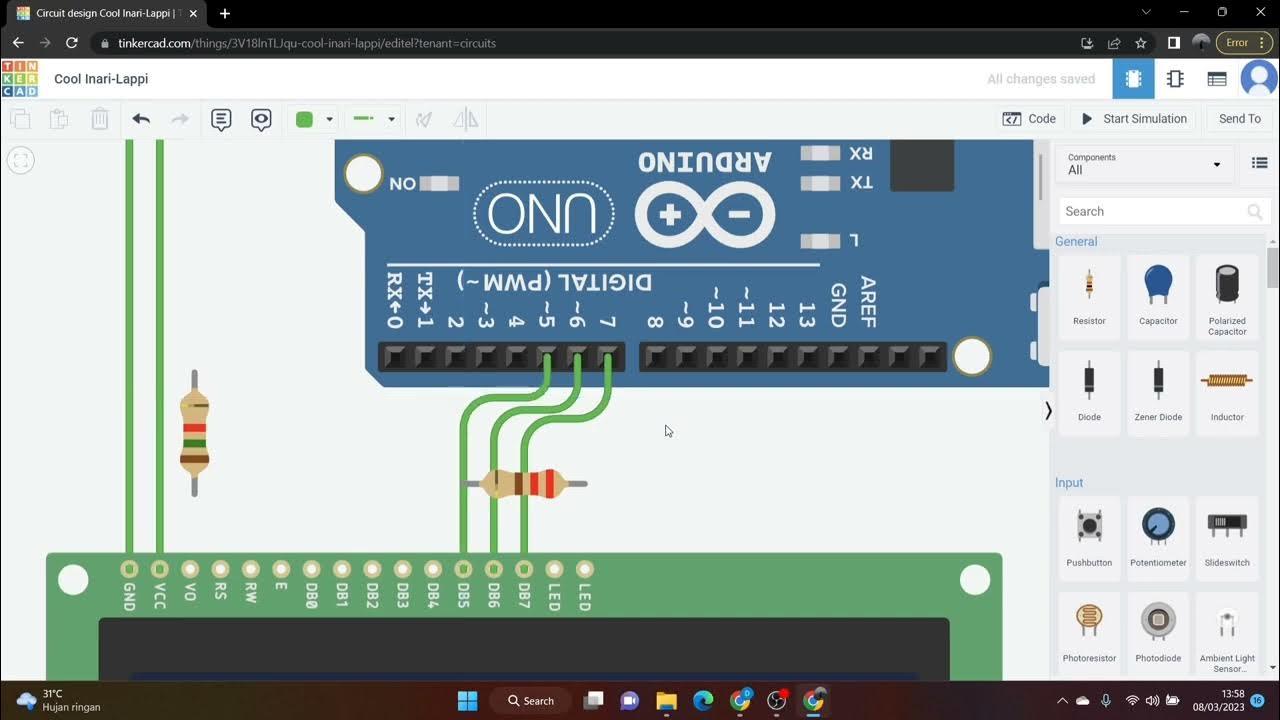The height and width of the screenshot is (720, 1280).
Task: Reload the browser page
Action: pos(72,43)
